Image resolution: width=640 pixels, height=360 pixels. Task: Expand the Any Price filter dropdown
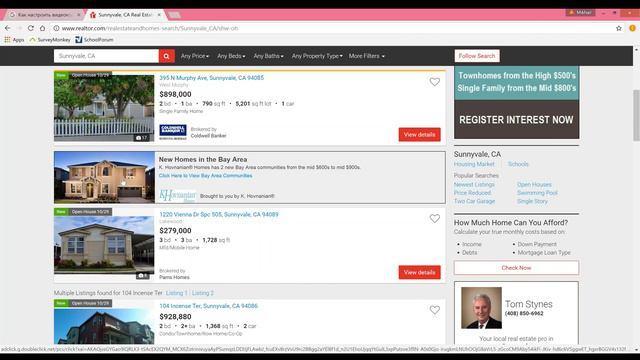point(195,56)
